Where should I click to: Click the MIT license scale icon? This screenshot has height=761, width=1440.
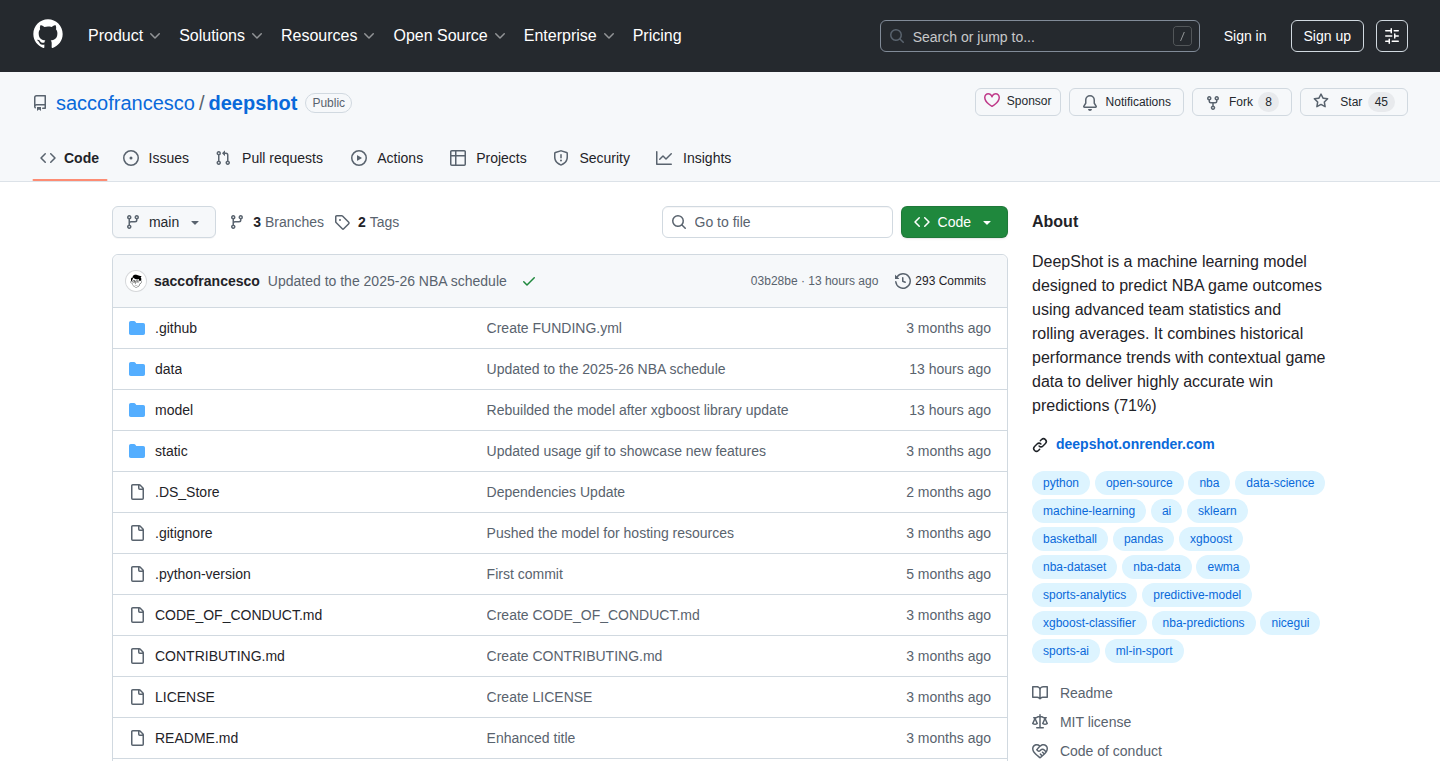point(1040,722)
